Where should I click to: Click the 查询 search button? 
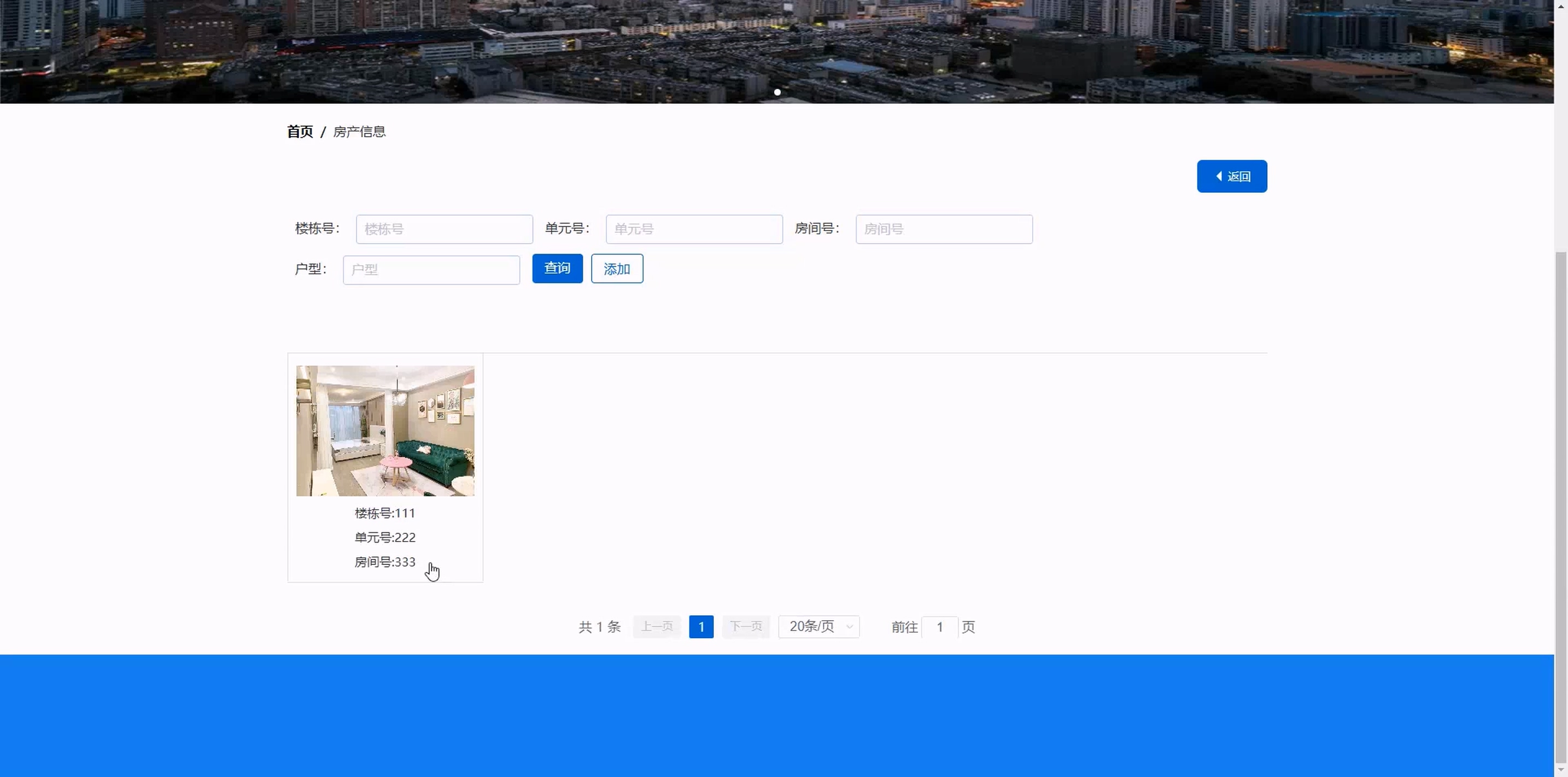click(x=557, y=268)
